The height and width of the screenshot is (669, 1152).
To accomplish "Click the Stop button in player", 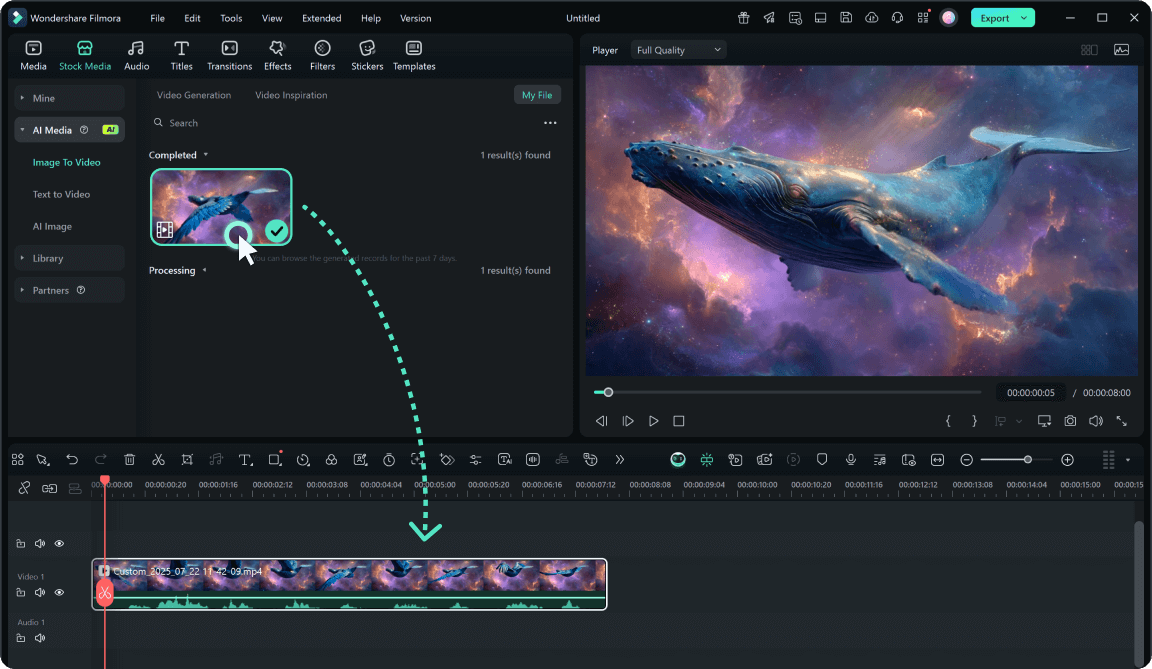I will (679, 421).
